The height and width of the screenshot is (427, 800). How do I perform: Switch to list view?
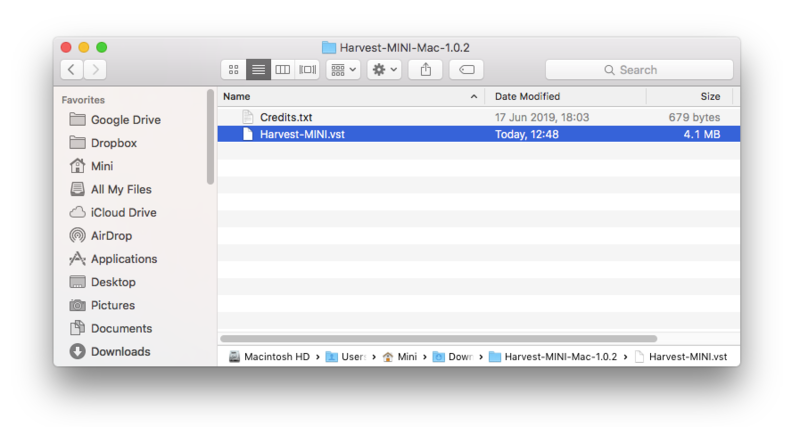point(258,69)
